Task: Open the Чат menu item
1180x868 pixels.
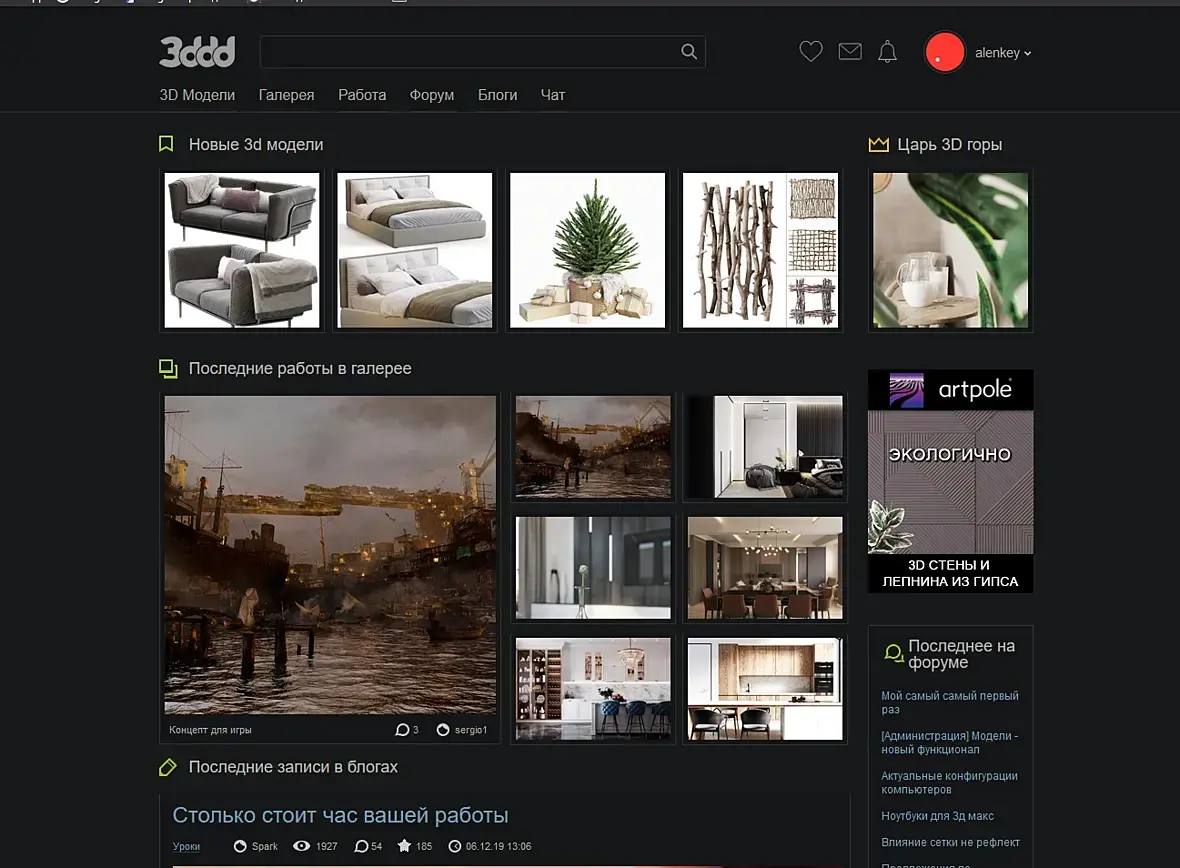Action: [552, 95]
